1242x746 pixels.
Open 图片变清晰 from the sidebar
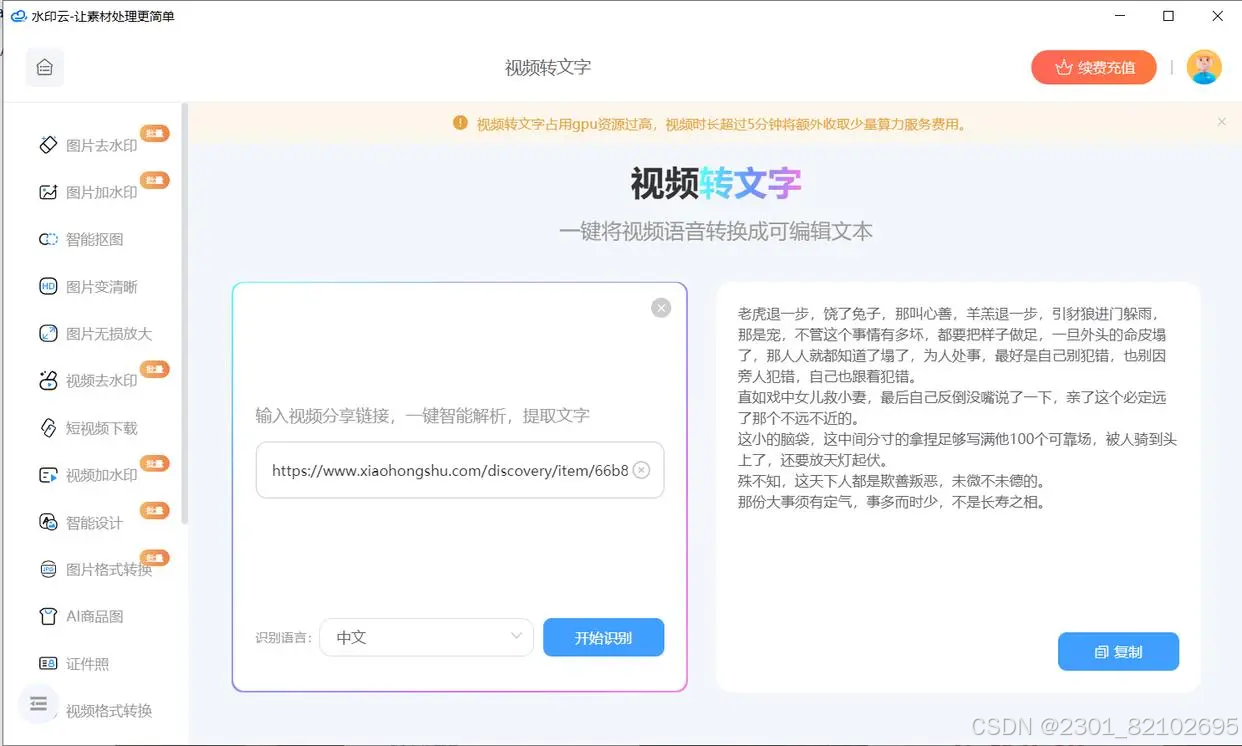coord(102,287)
